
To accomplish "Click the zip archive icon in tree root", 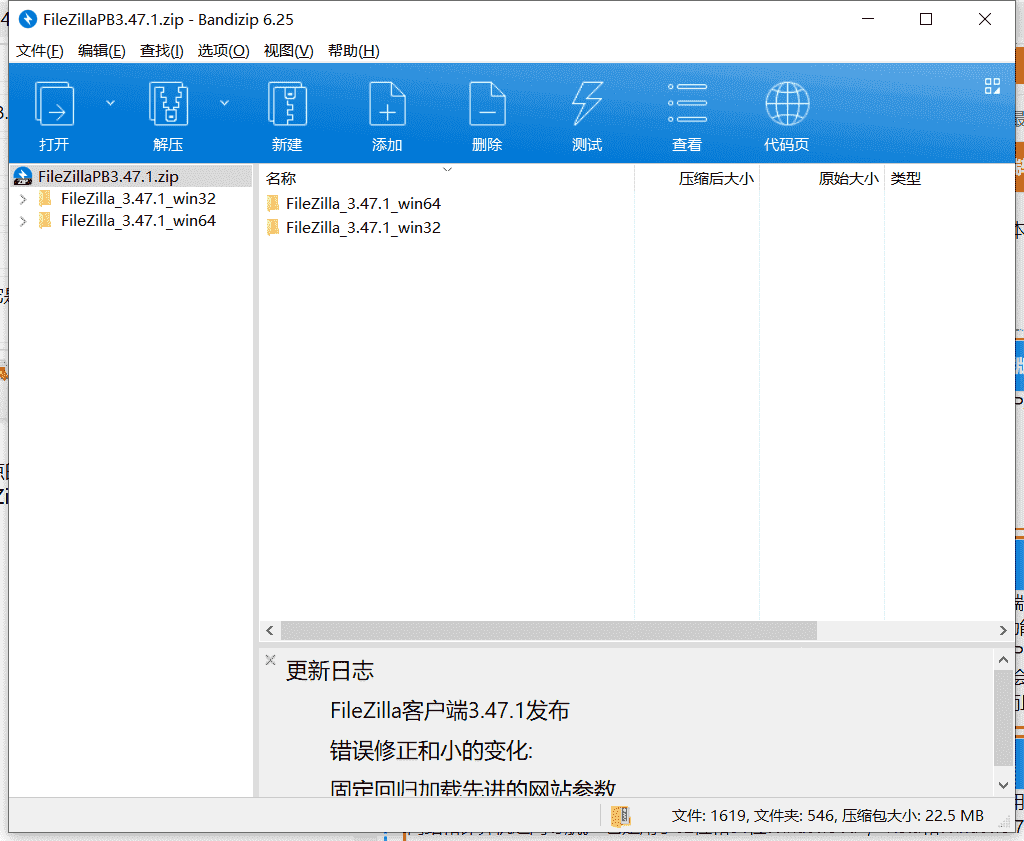I will pos(23,176).
